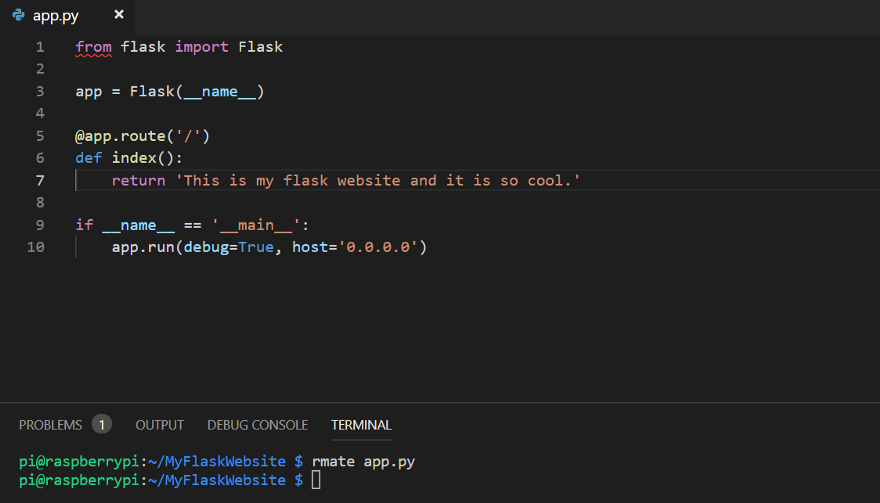Click line number 7 in the gutter
Screen dimensions: 880x503
coord(40,180)
